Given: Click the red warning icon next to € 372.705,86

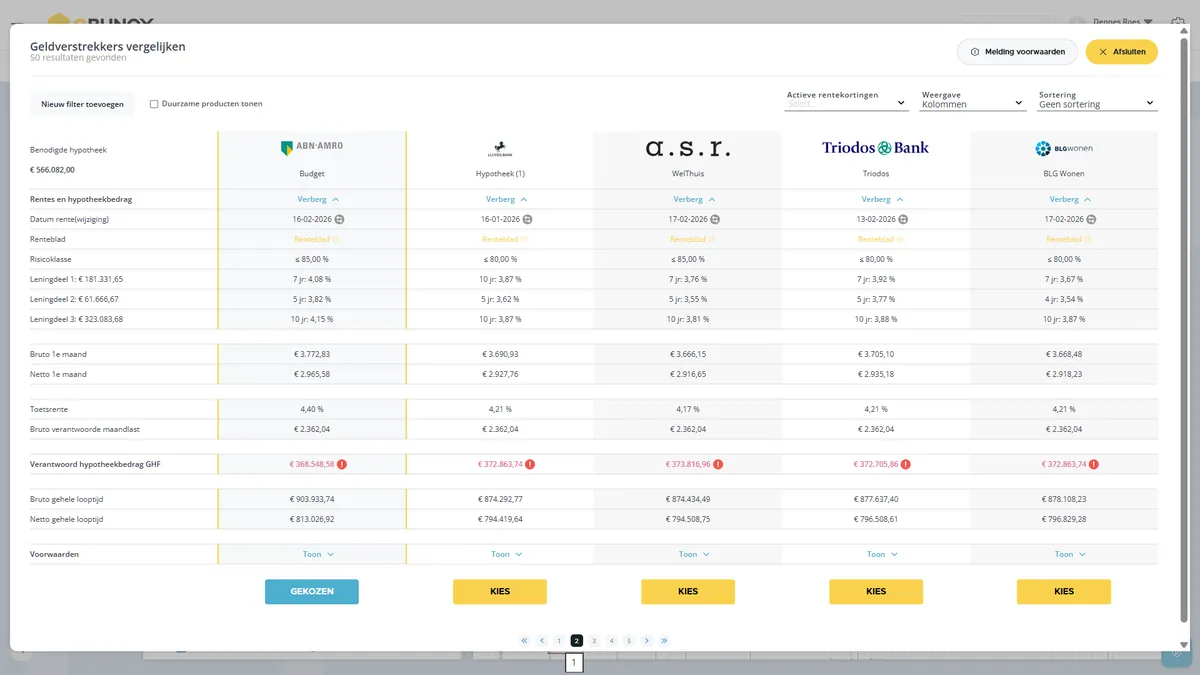Looking at the screenshot, I should tap(906, 464).
